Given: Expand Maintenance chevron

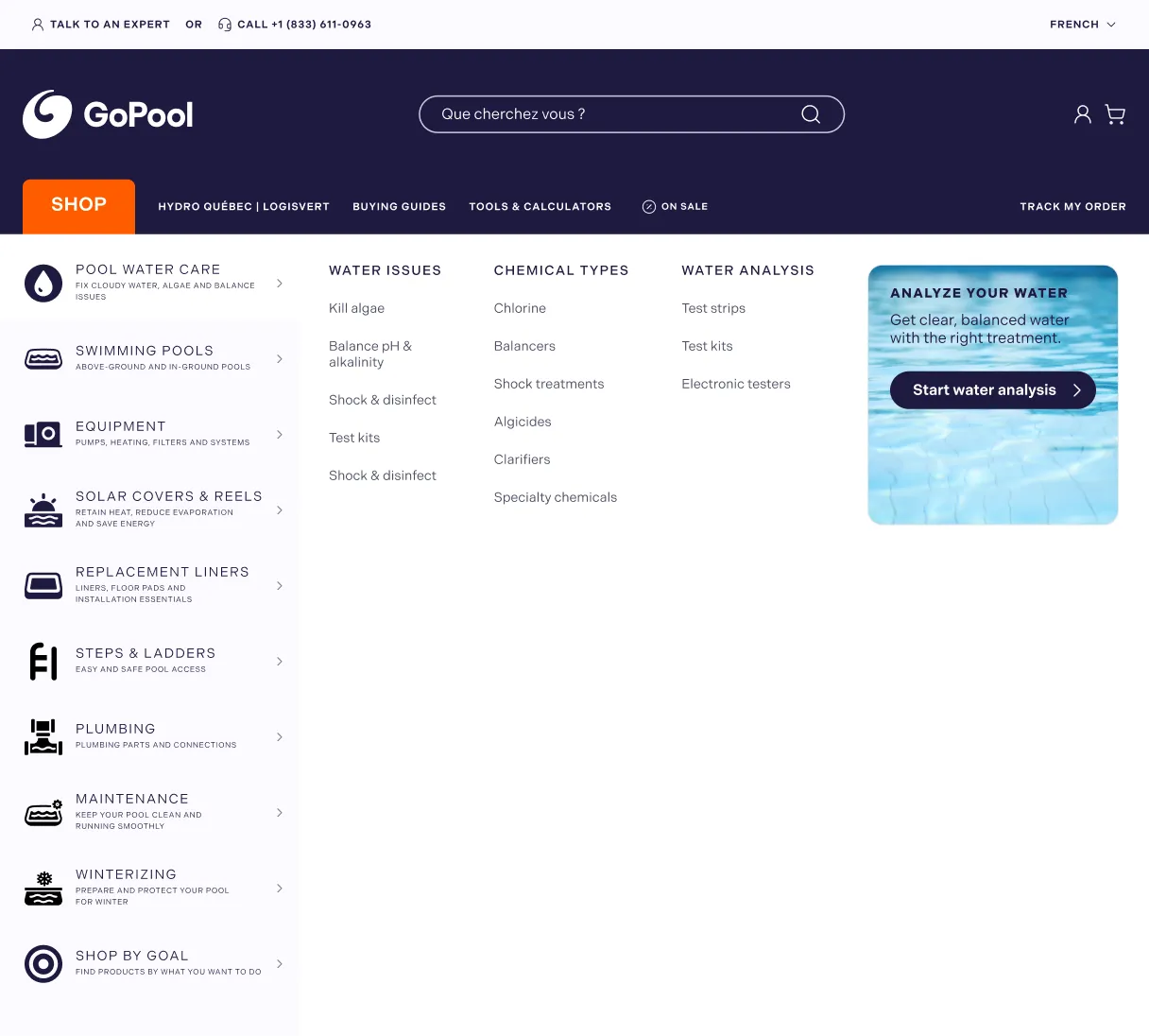Looking at the screenshot, I should [280, 813].
